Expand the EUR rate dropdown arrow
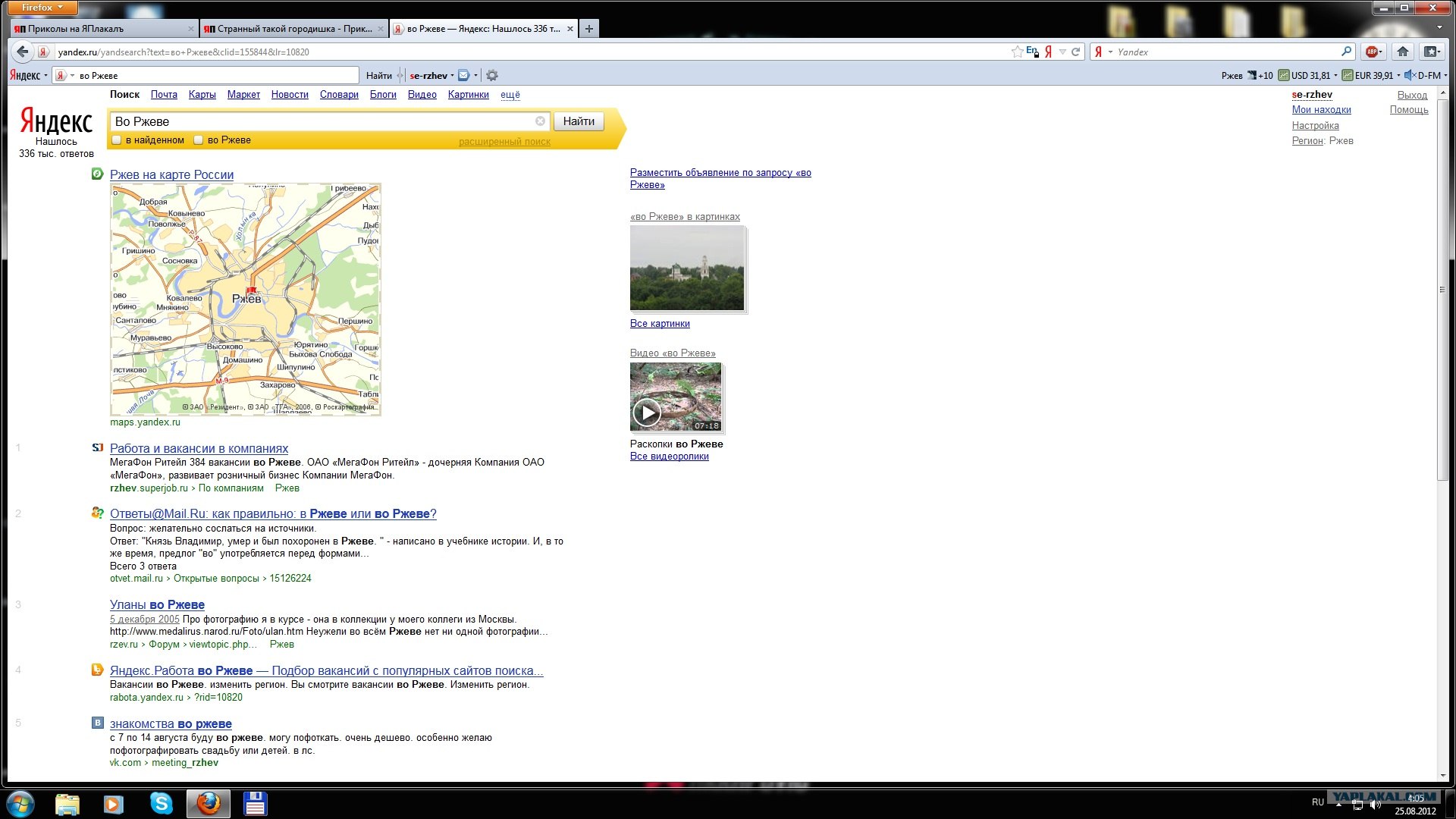The height and width of the screenshot is (819, 1456). (1398, 75)
